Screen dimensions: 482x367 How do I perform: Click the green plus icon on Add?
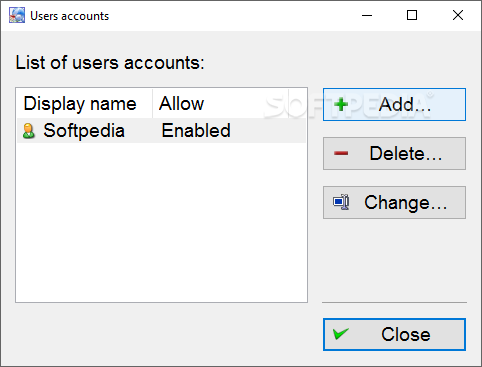point(341,104)
